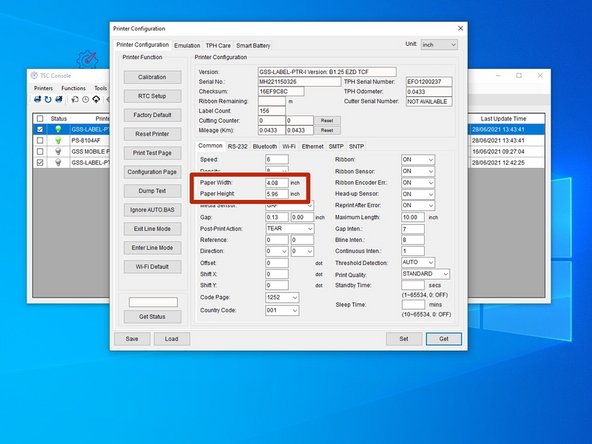Open the first Direction dropdown

pos(277,251)
